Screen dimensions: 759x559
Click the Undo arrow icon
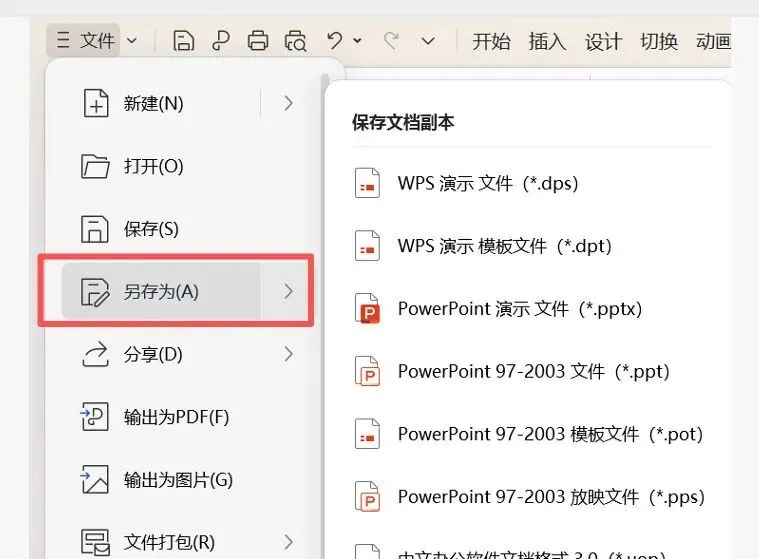334,40
